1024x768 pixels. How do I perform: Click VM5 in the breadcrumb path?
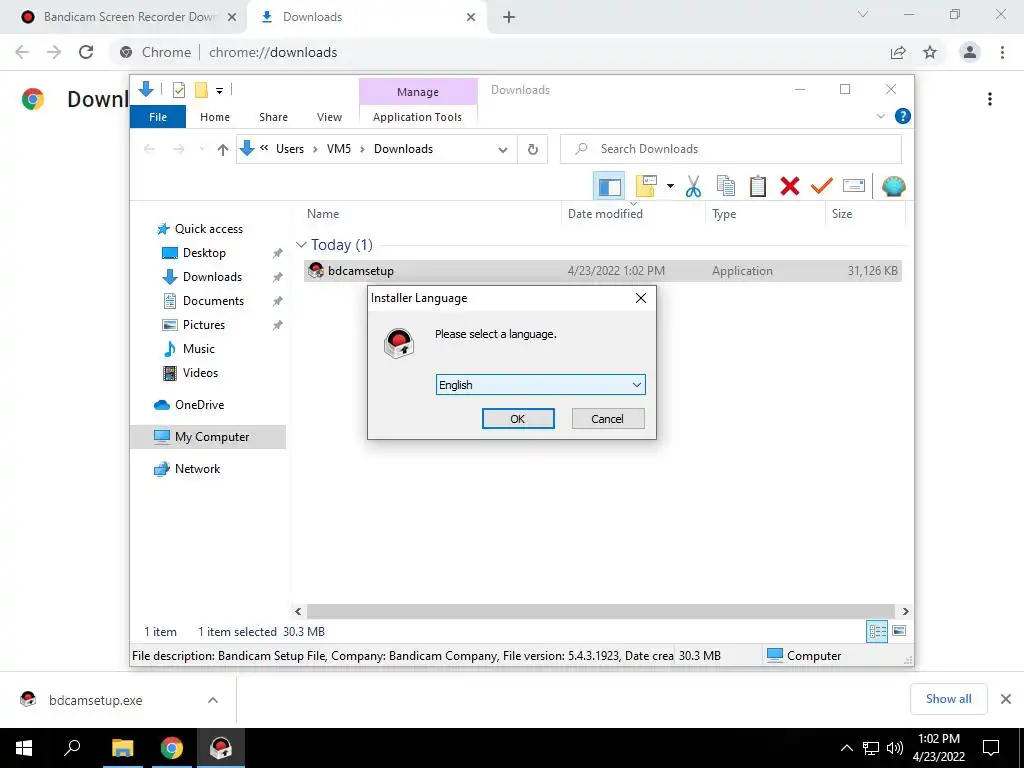(339, 149)
